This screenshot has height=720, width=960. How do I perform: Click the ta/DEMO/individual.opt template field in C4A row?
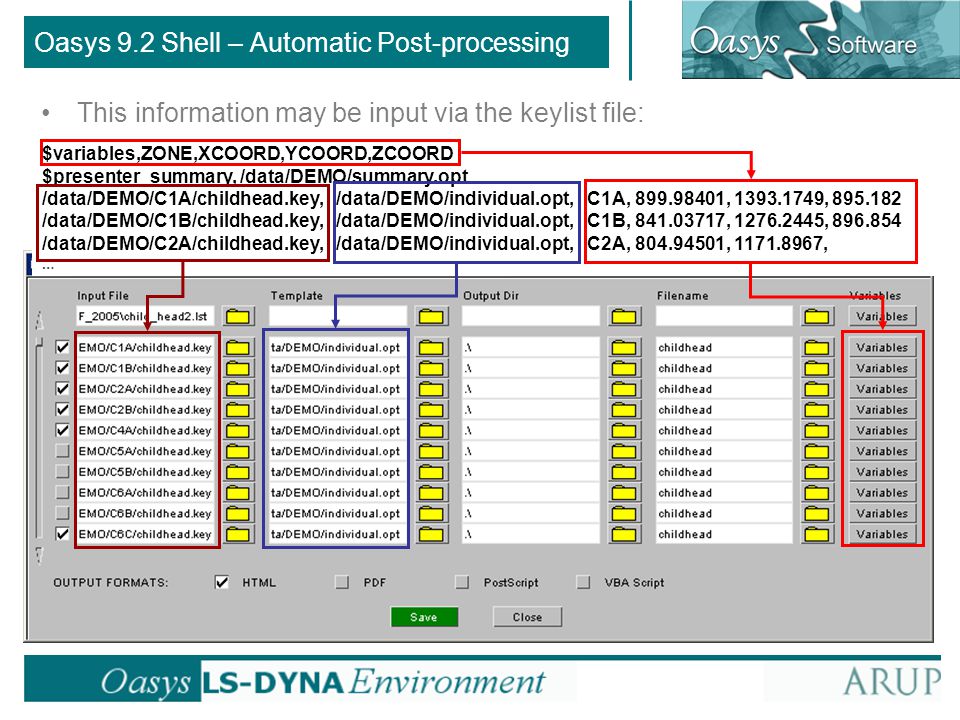click(337, 431)
